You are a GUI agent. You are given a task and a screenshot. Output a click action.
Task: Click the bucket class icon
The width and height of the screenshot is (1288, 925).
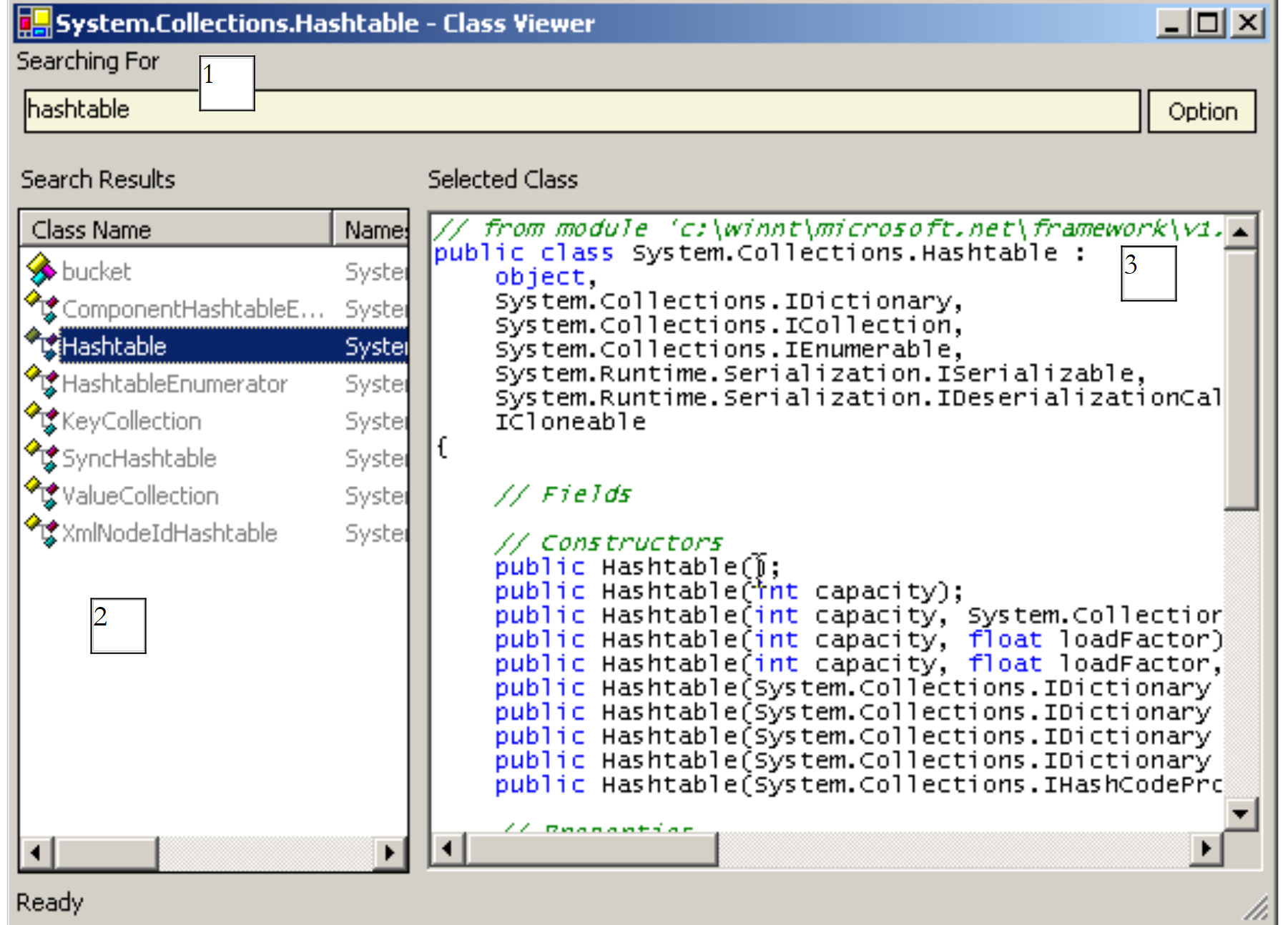[41, 270]
